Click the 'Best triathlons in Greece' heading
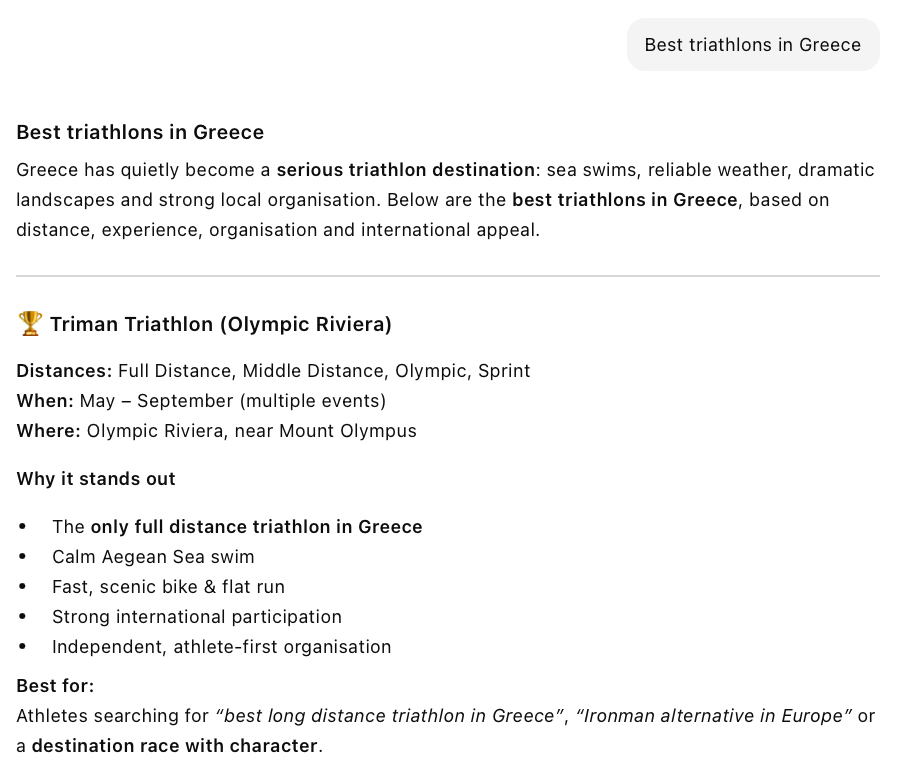 point(140,132)
